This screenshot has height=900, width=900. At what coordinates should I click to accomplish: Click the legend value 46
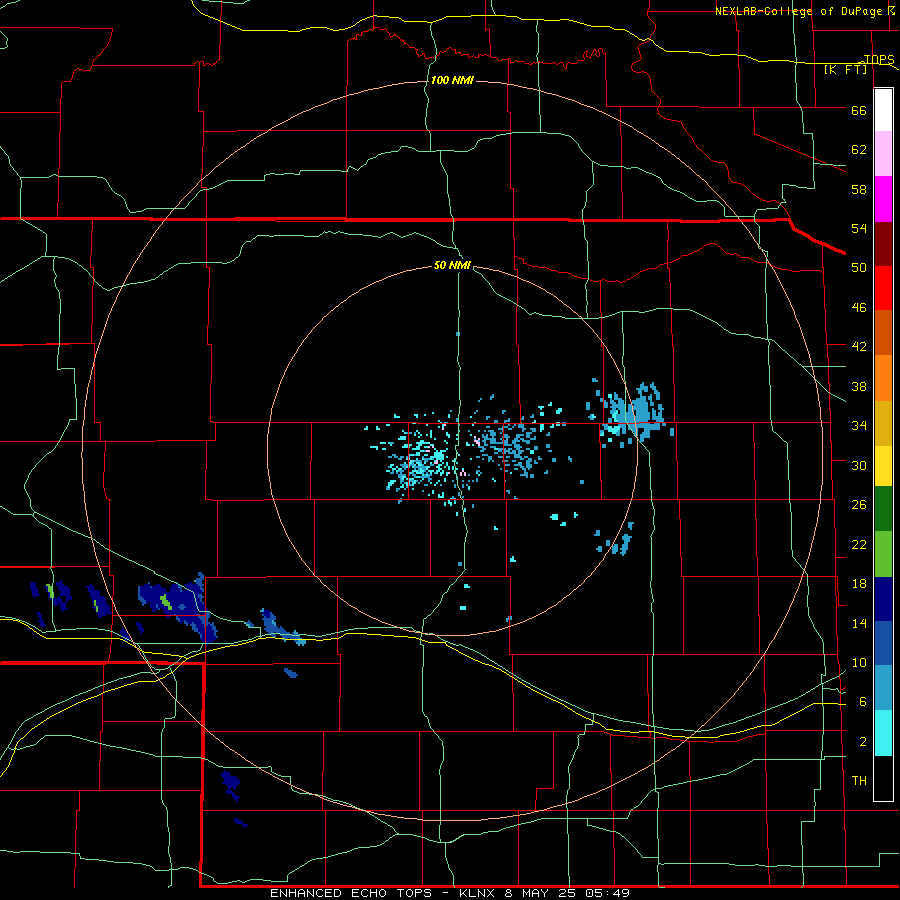click(x=859, y=308)
